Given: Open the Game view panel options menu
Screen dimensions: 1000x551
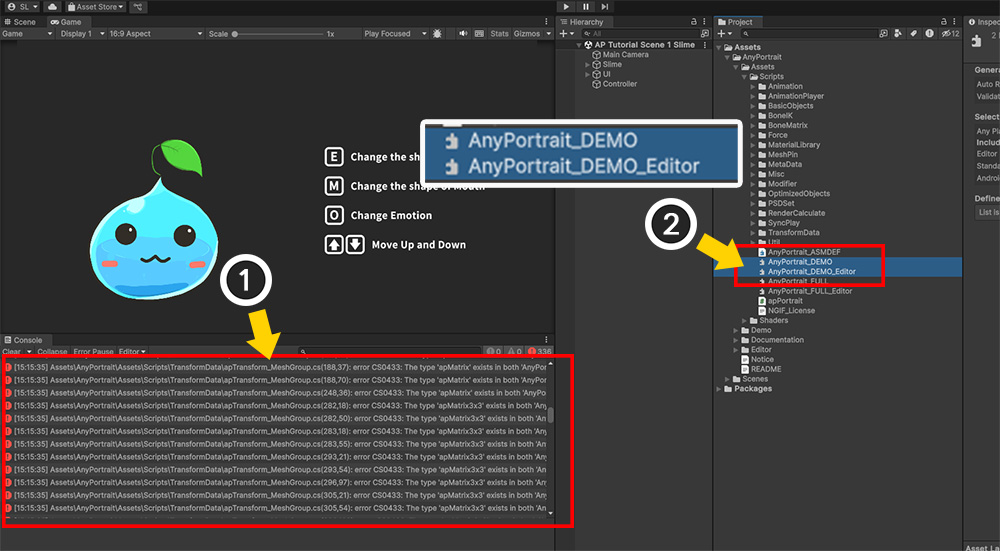Looking at the screenshot, I should 547,22.
